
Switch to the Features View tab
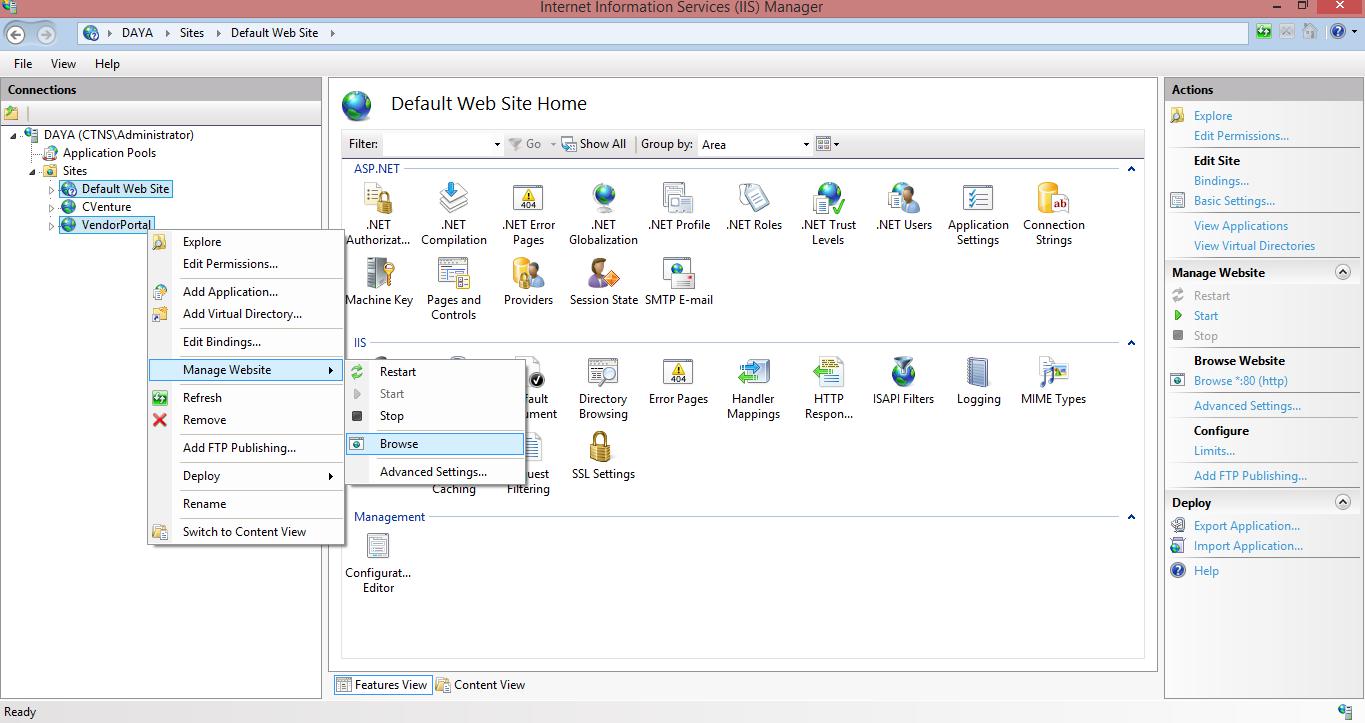(x=381, y=685)
